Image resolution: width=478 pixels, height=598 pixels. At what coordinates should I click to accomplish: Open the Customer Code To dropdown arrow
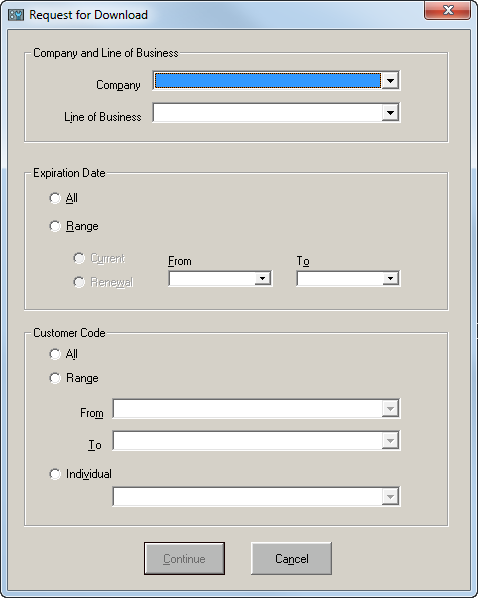390,441
